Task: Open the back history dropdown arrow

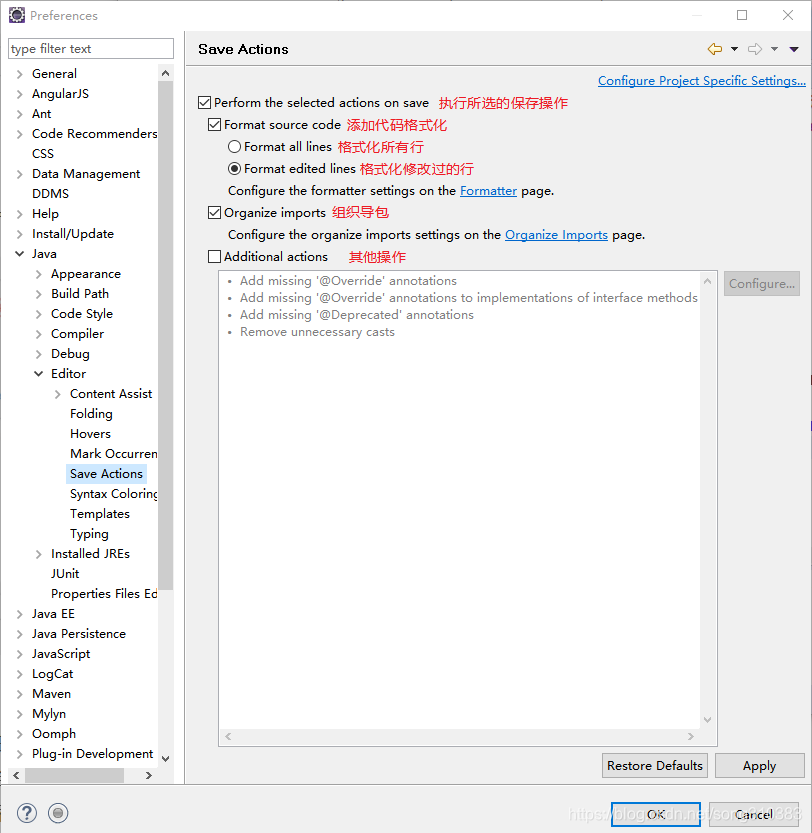Action: 734,49
